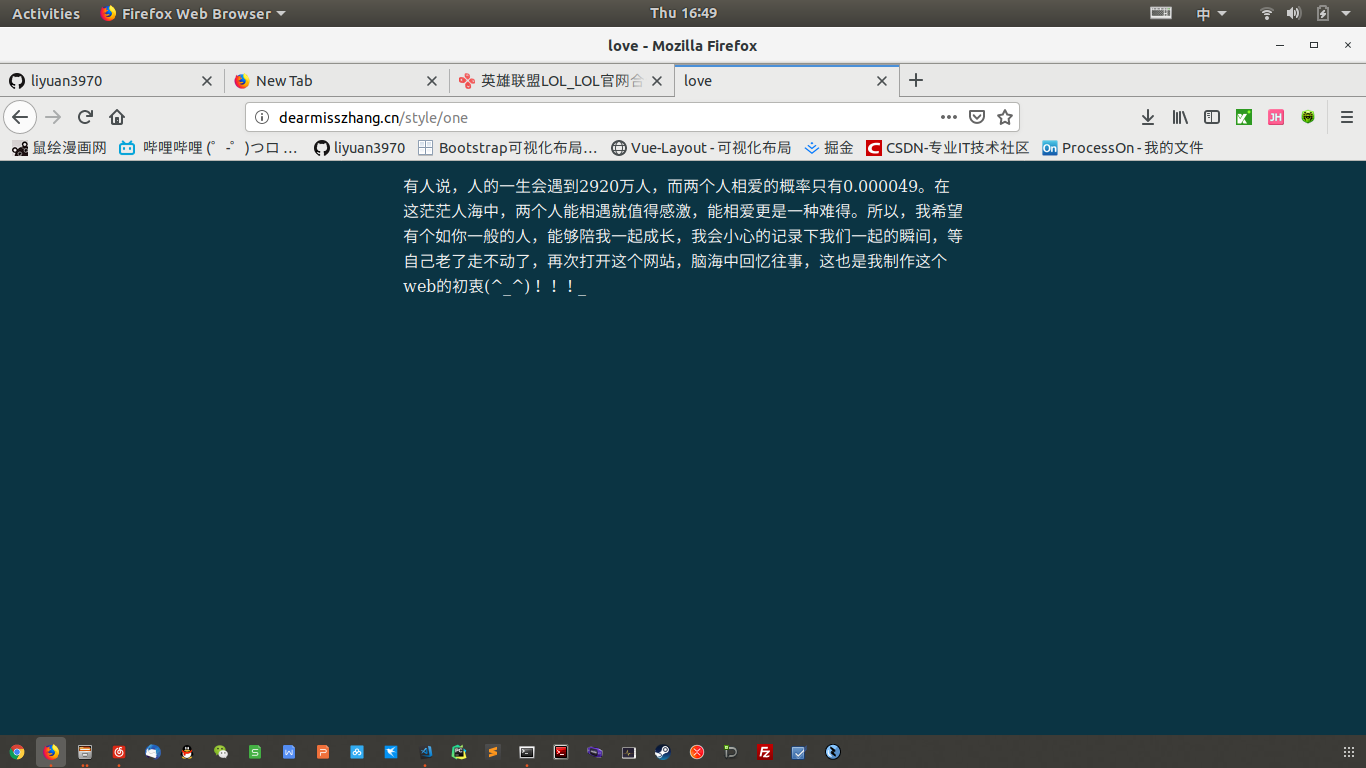
Task: Open Visual Studio Code dock icon
Action: (426, 752)
